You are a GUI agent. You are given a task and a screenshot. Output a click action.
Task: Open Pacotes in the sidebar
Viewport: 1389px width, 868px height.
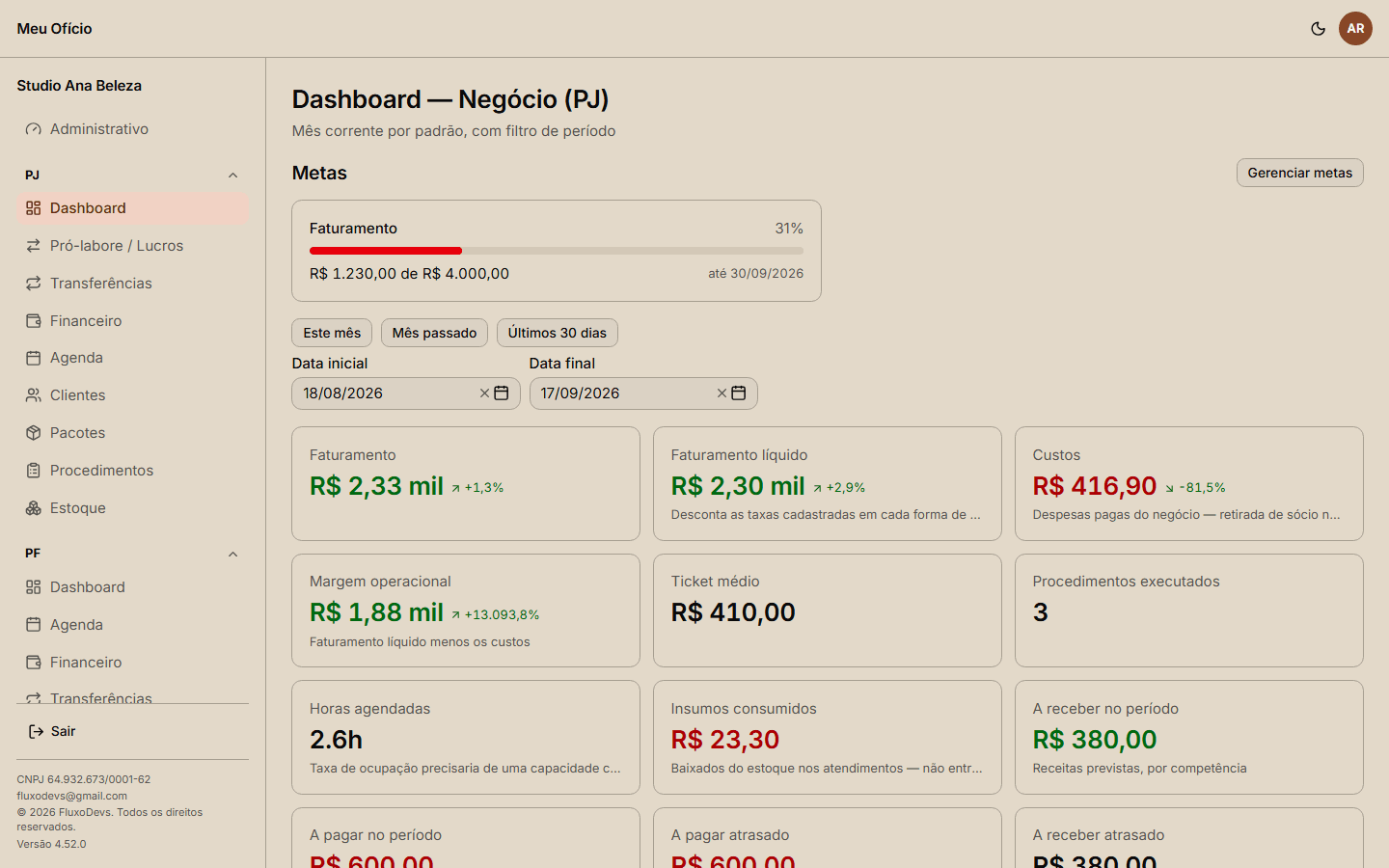point(132,433)
